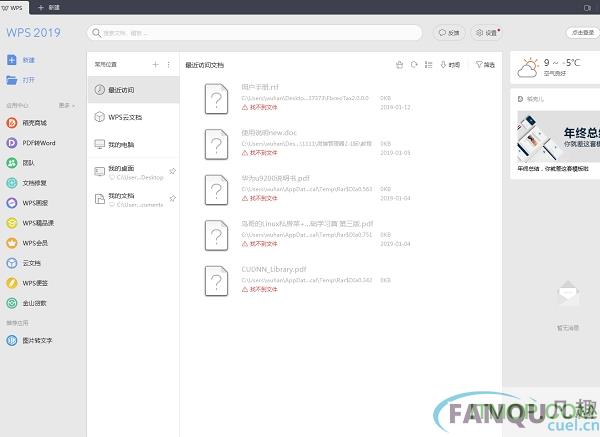Click the unknown-file icon for CUDNN_Library.pdf
The image size is (600, 437).
216,281
